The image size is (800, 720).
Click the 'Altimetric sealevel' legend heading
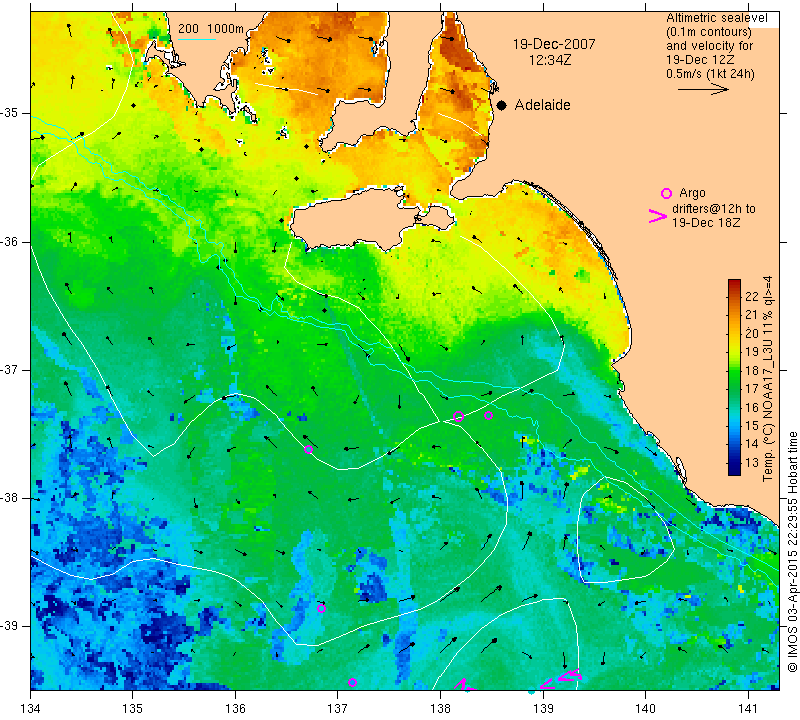(716, 18)
